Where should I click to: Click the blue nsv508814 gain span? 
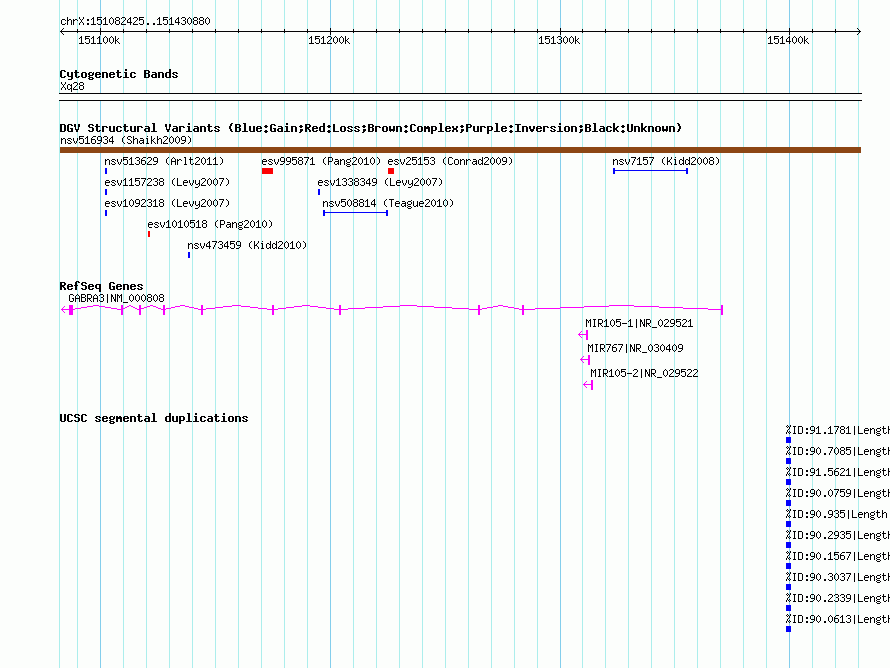click(355, 213)
